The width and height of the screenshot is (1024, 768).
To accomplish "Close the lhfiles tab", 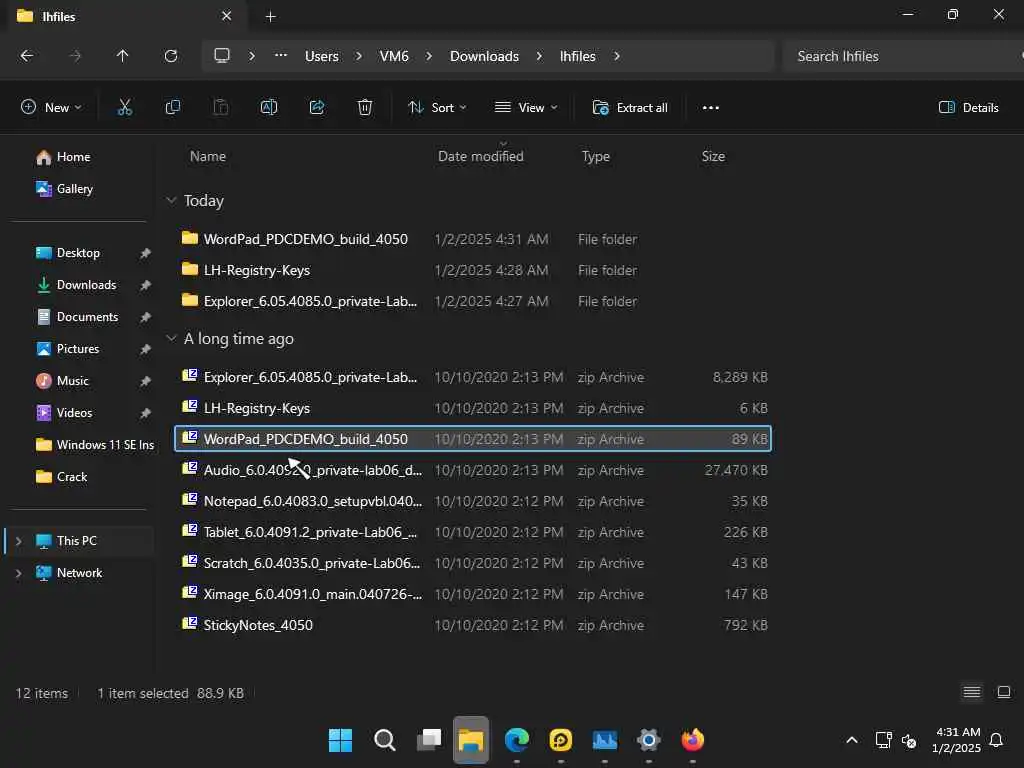I will (x=226, y=16).
